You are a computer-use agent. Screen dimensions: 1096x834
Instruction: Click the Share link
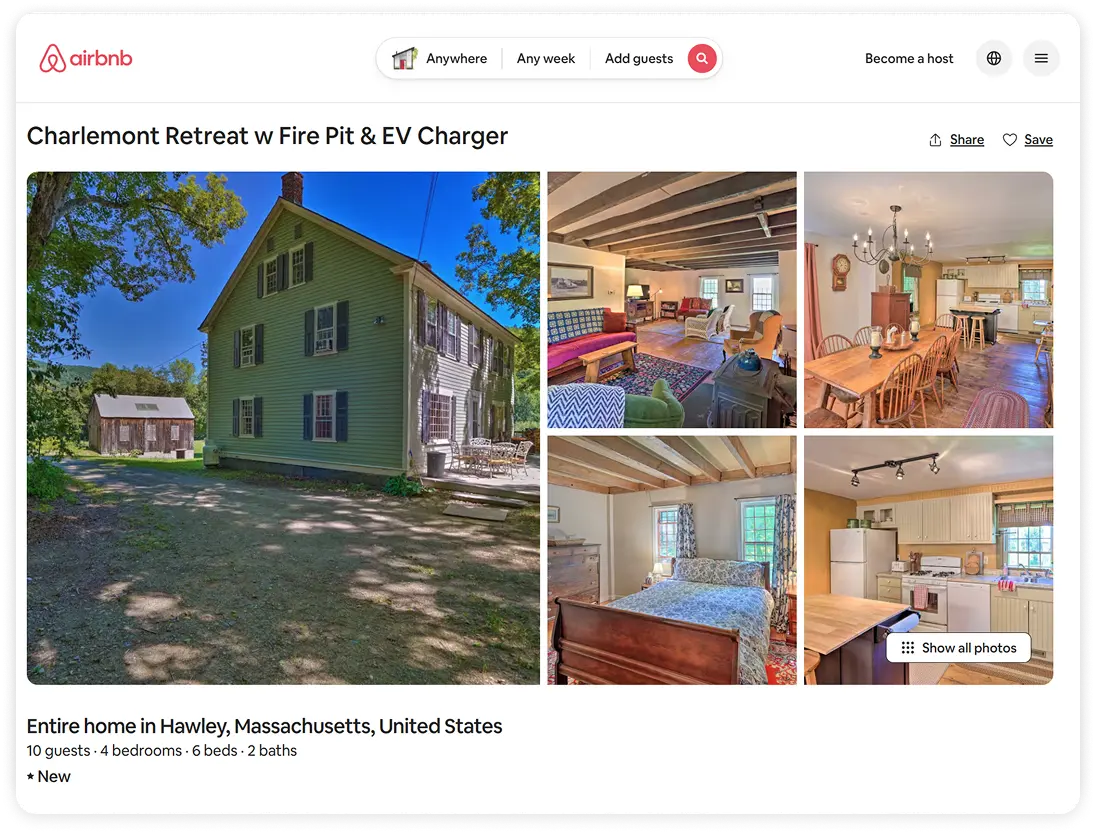tap(967, 140)
